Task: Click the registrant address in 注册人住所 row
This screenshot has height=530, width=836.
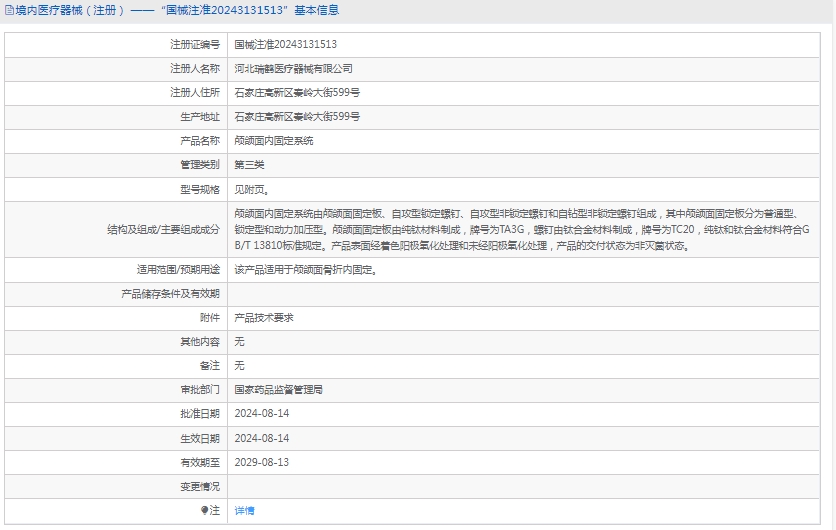Action: coord(296,93)
